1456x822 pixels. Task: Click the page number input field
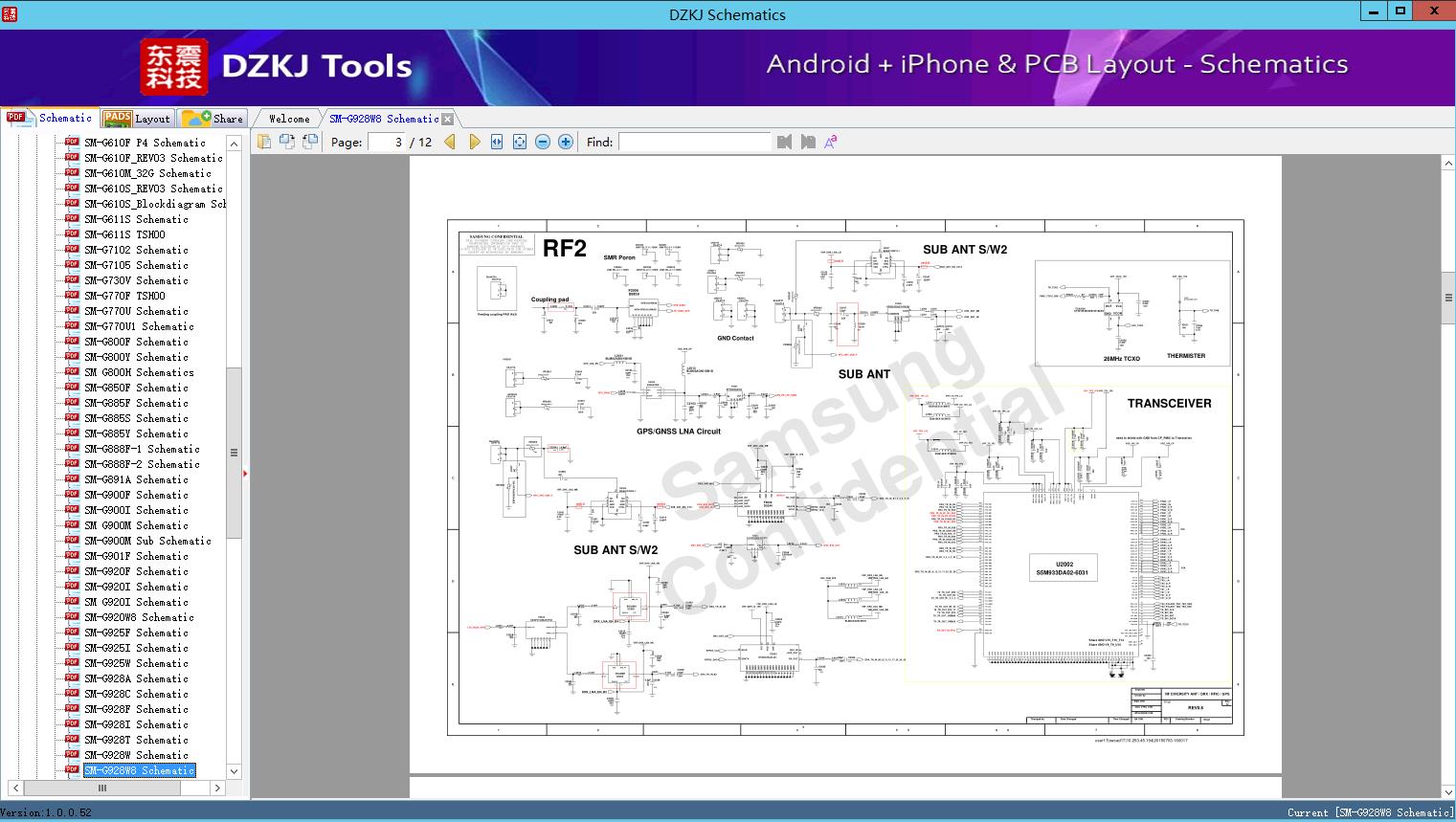point(386,142)
